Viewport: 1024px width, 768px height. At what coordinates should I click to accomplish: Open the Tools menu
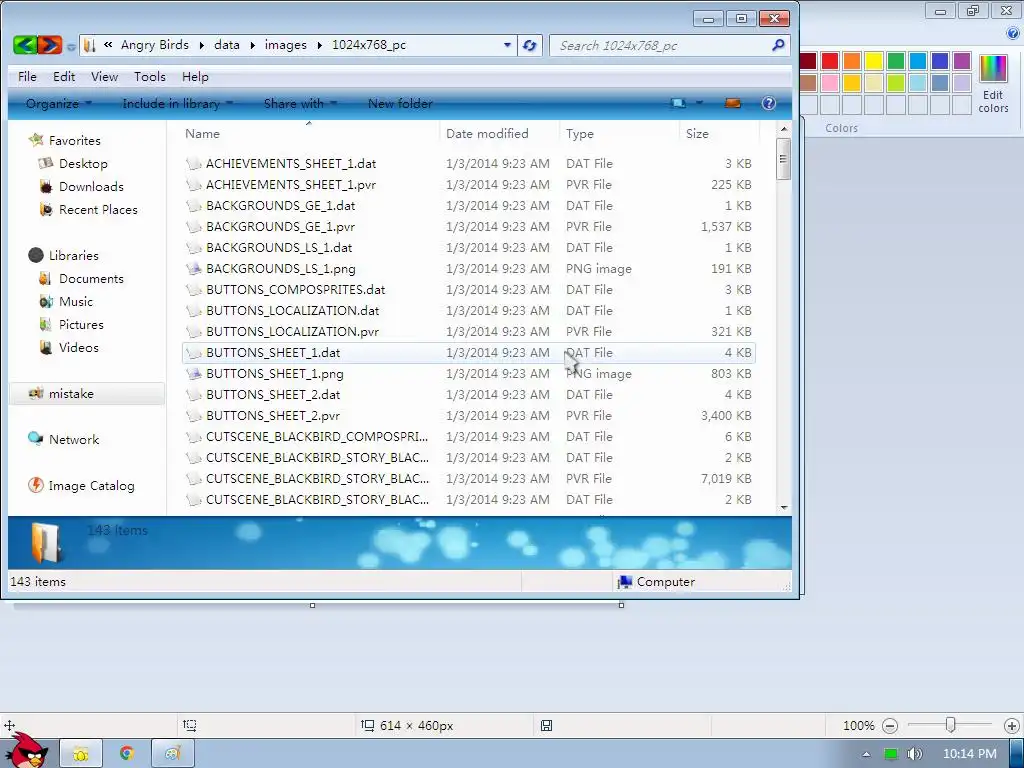tap(150, 76)
